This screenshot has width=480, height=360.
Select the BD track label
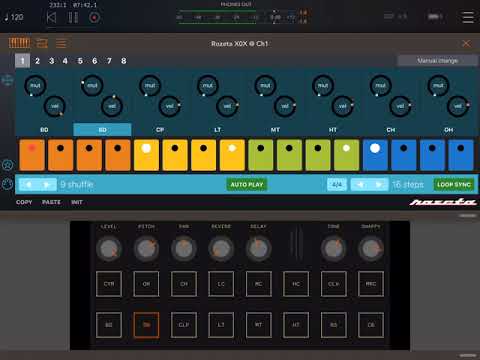44,130
